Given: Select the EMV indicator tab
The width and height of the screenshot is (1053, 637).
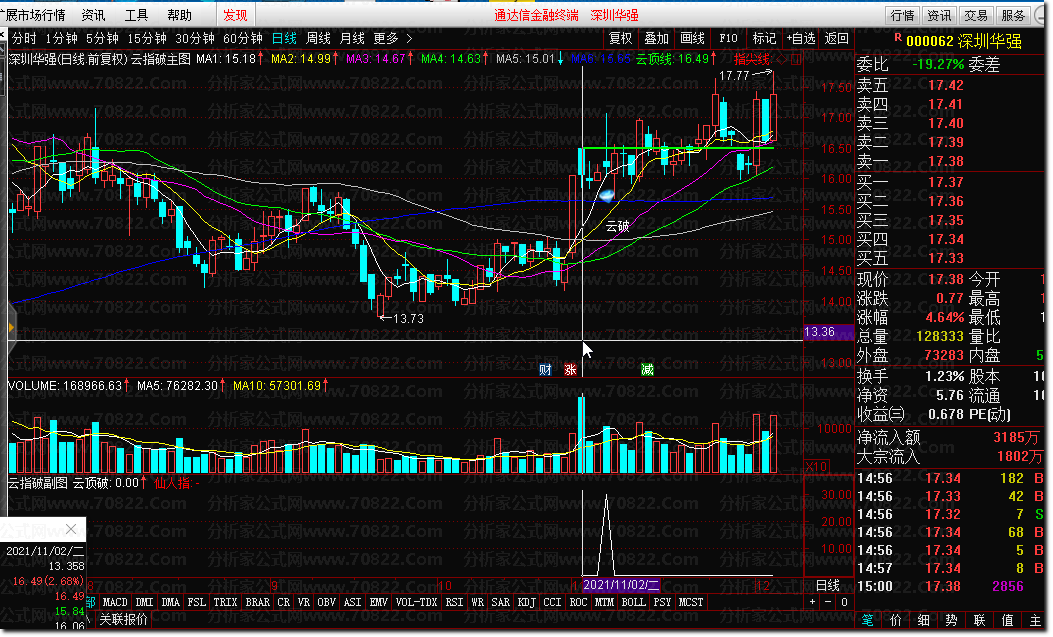Looking at the screenshot, I should point(379,603).
